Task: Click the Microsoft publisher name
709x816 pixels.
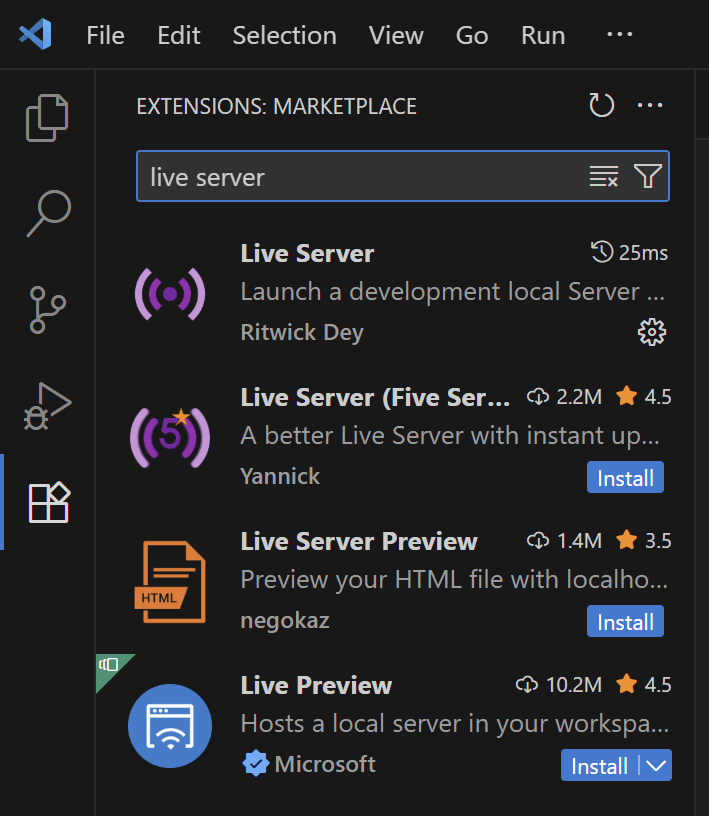Action: (x=325, y=764)
